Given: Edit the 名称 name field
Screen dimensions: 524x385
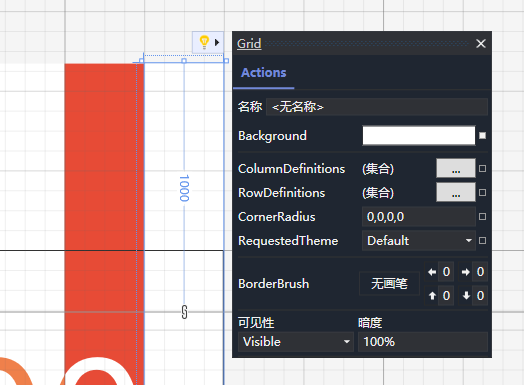Looking at the screenshot, I should 377,107.
